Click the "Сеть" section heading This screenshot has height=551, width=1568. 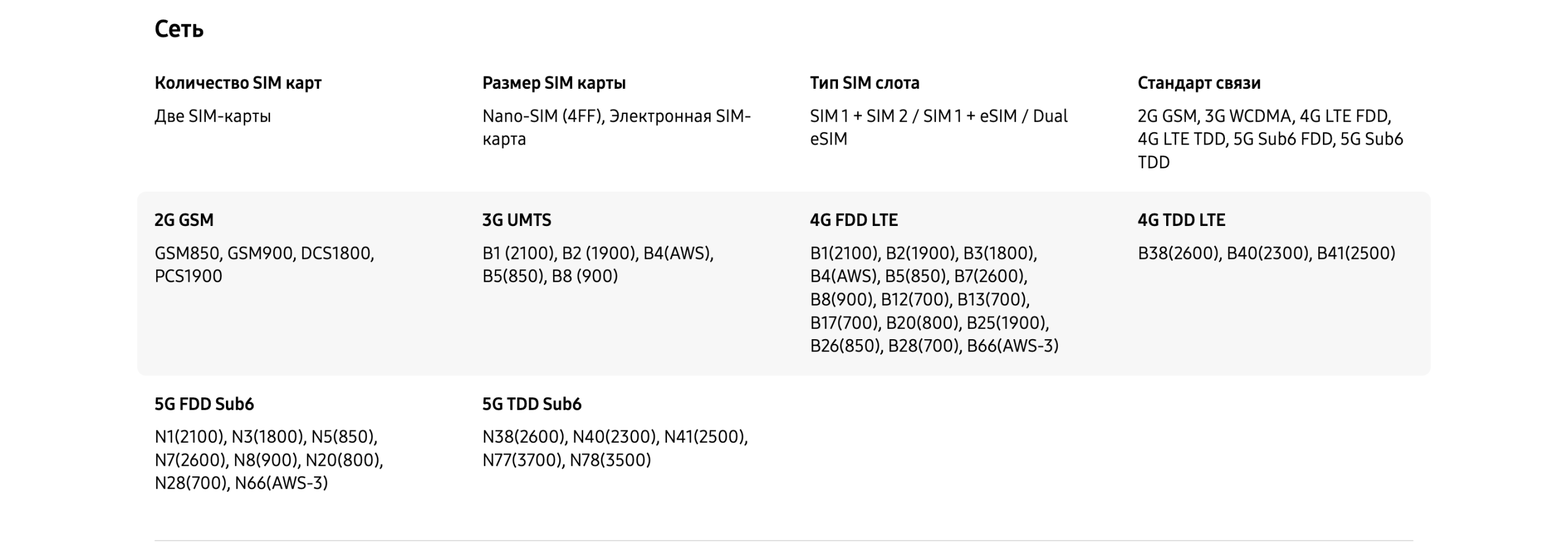coord(179,29)
